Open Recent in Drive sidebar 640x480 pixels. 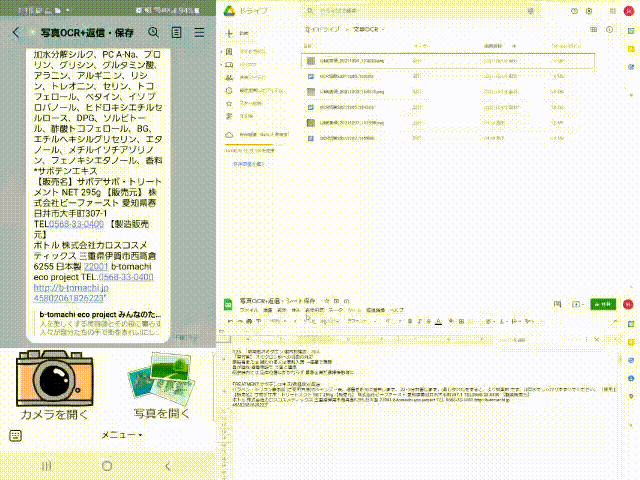(255, 91)
